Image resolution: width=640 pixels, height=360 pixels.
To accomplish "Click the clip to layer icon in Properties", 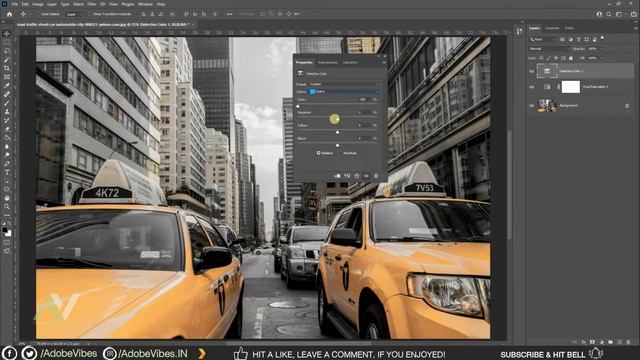I will [x=338, y=176].
